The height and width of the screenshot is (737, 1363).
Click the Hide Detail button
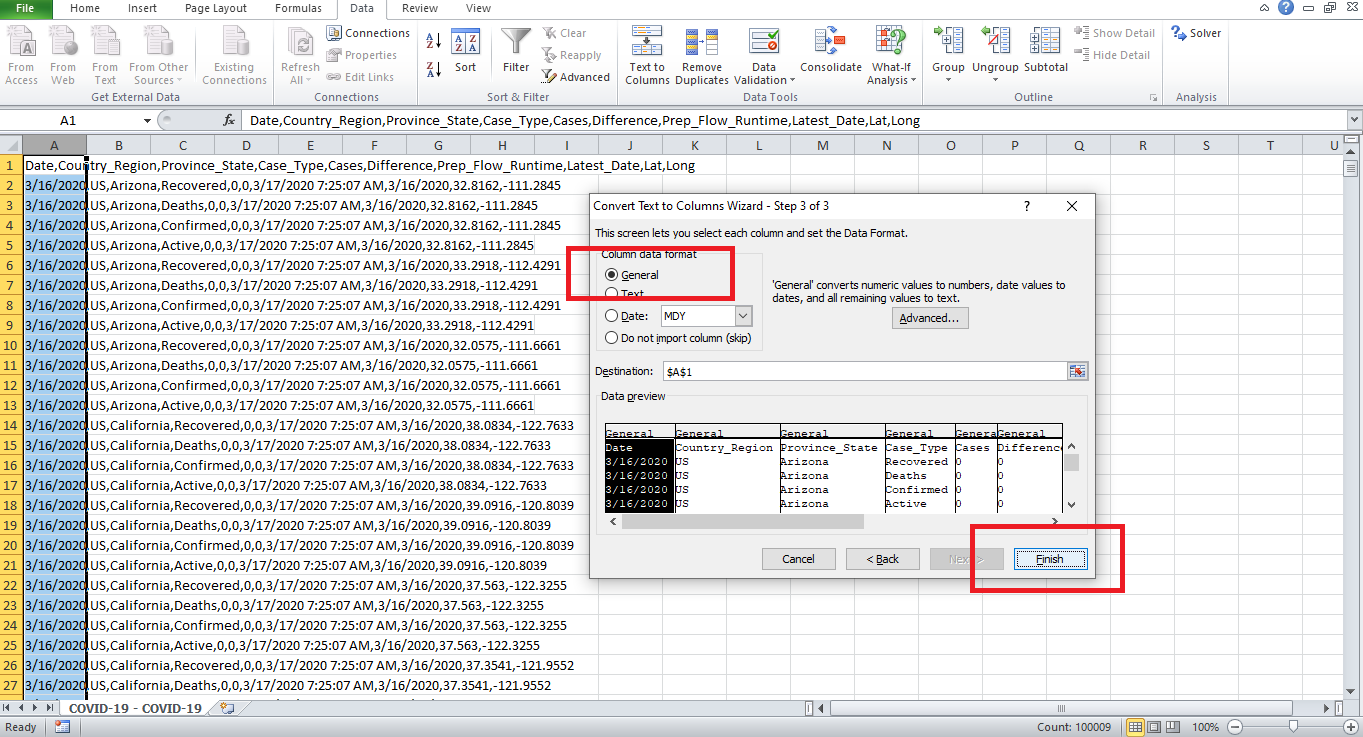[x=1113, y=55]
